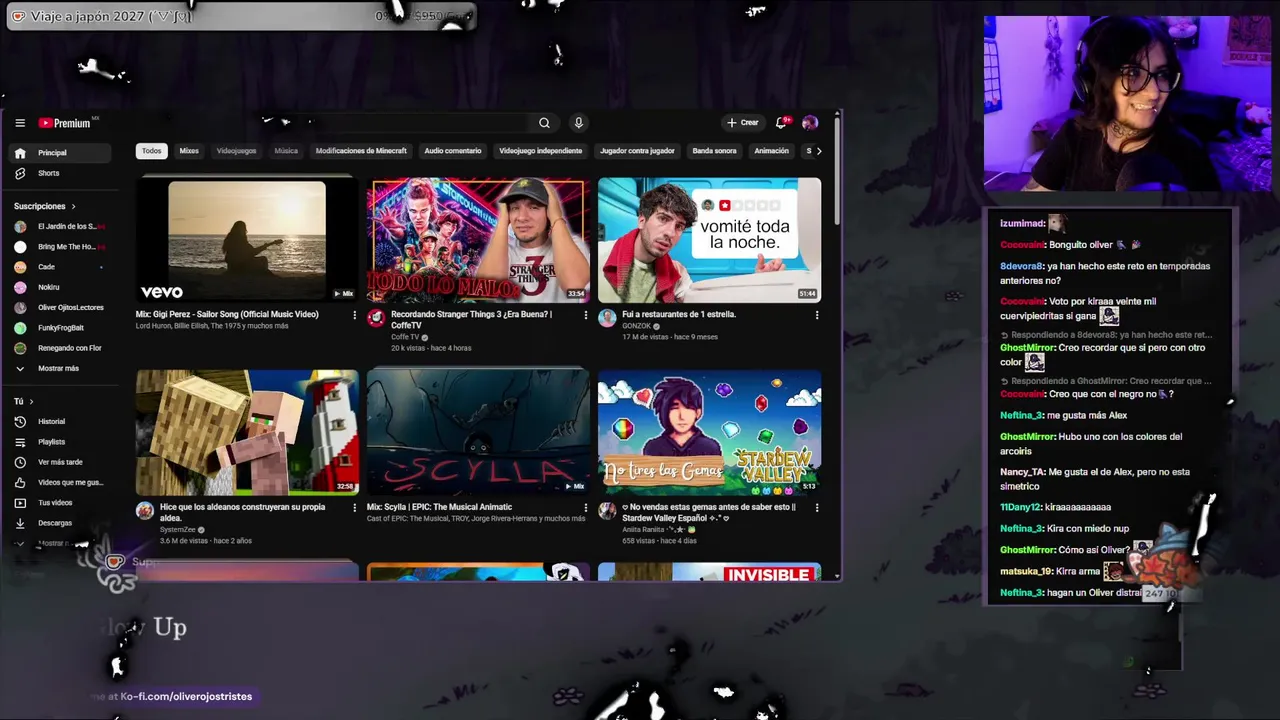Open the account avatar menu
Viewport: 1280px width, 720px height.
tap(810, 123)
